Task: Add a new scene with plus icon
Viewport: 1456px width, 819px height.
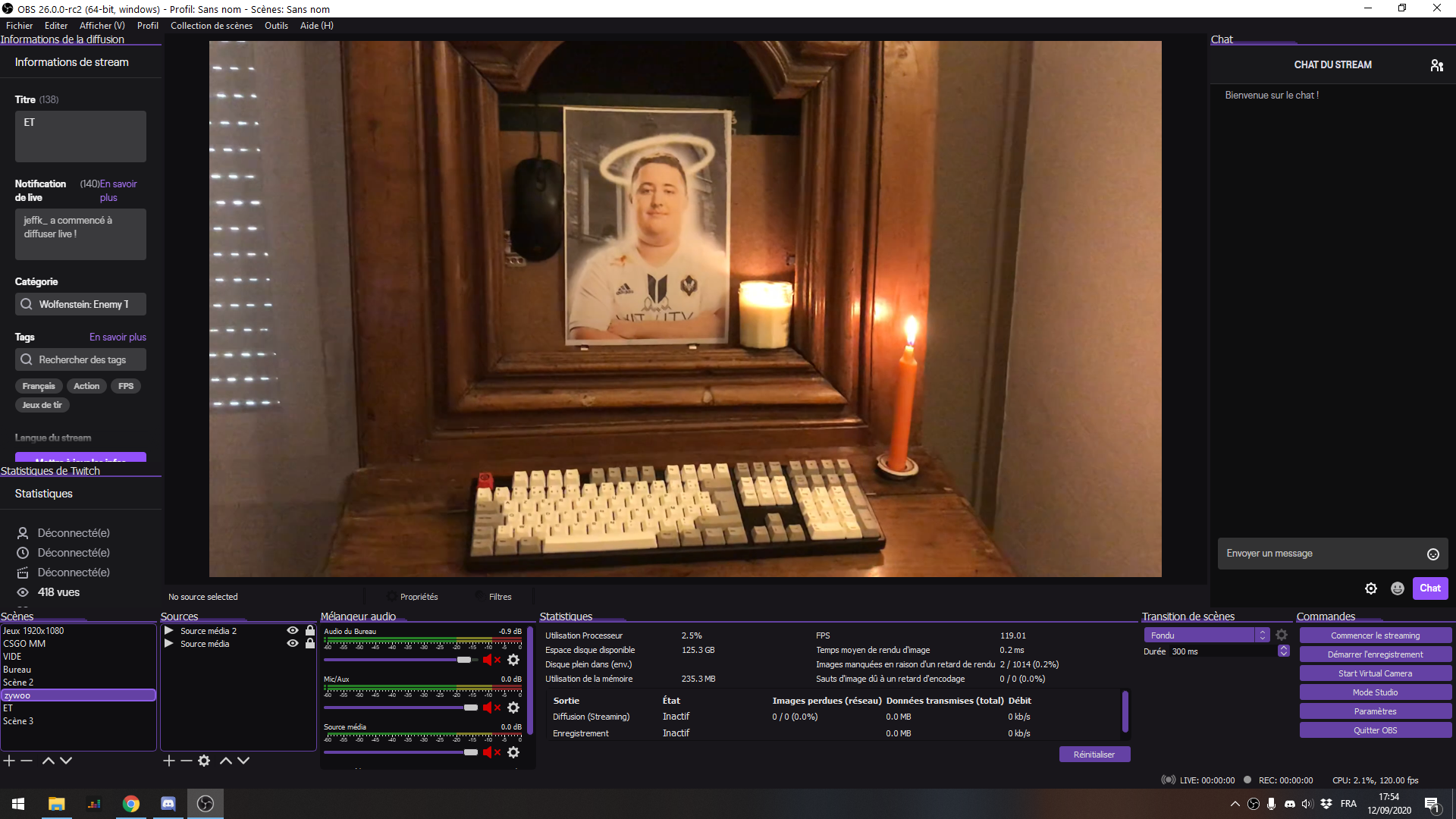Action: click(x=9, y=761)
